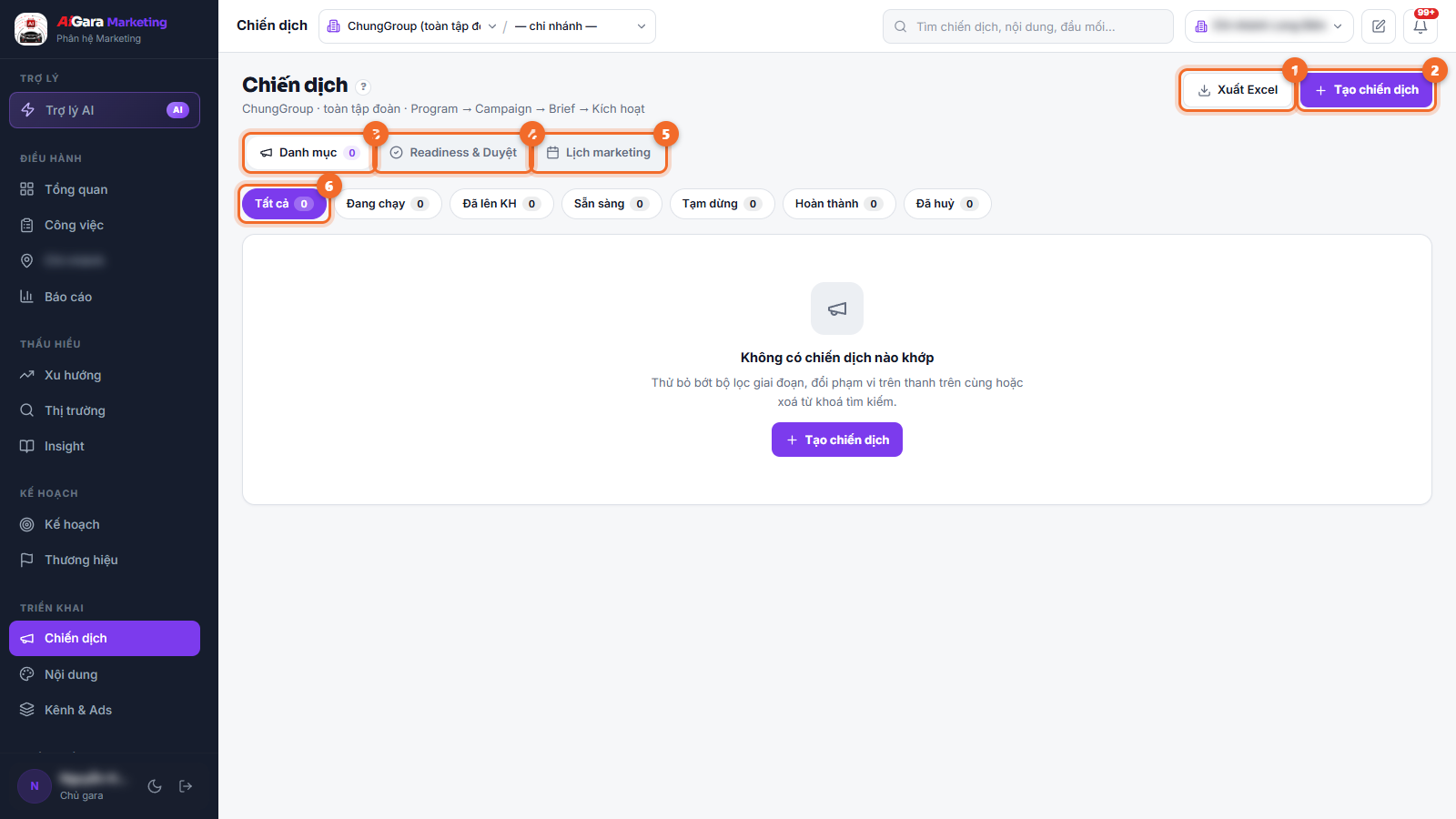This screenshot has height=819, width=1456.
Task: Open Trợ lý AI assistant
Action: [x=105, y=110]
